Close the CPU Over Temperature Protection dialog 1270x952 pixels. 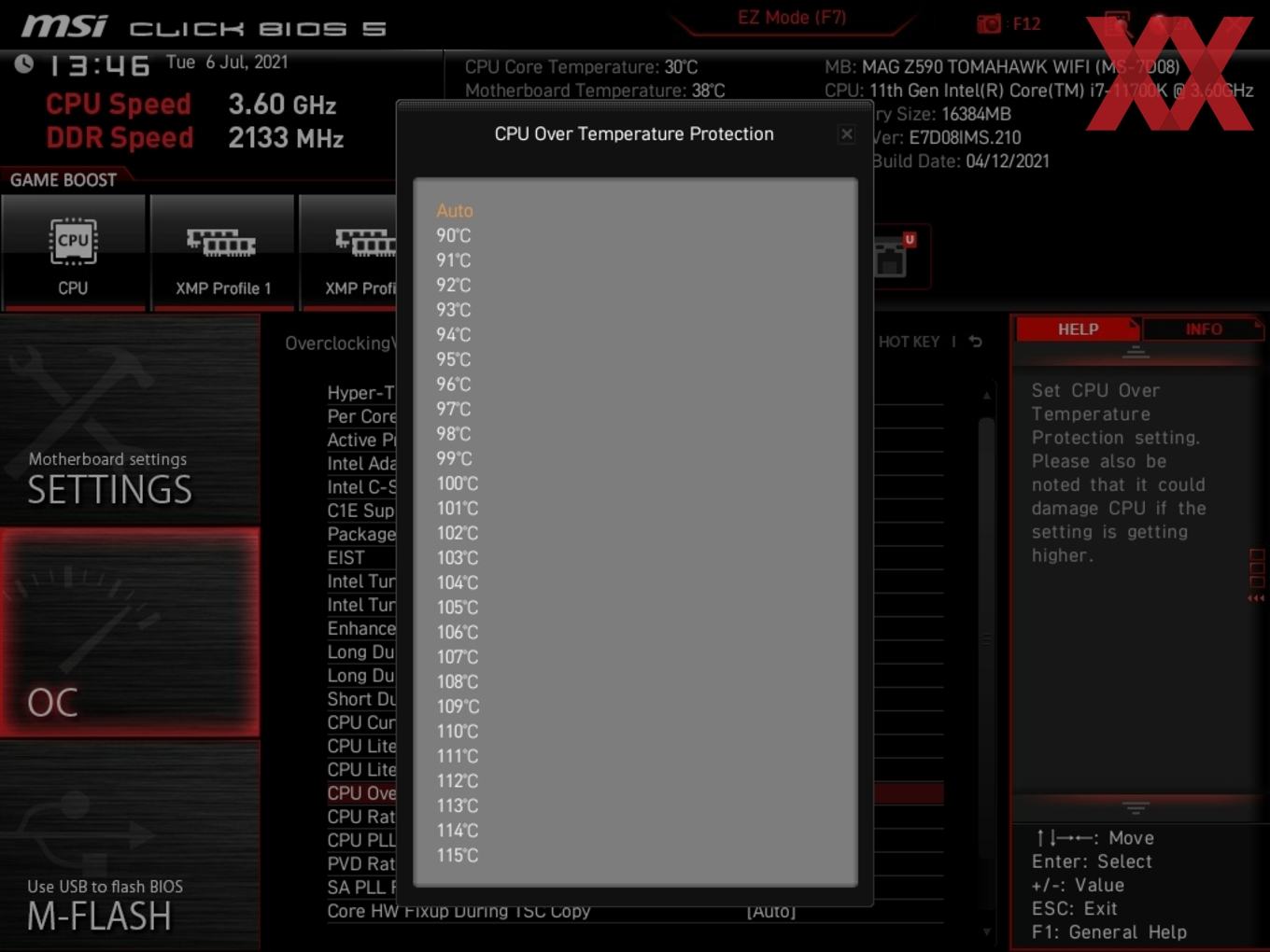(846, 134)
